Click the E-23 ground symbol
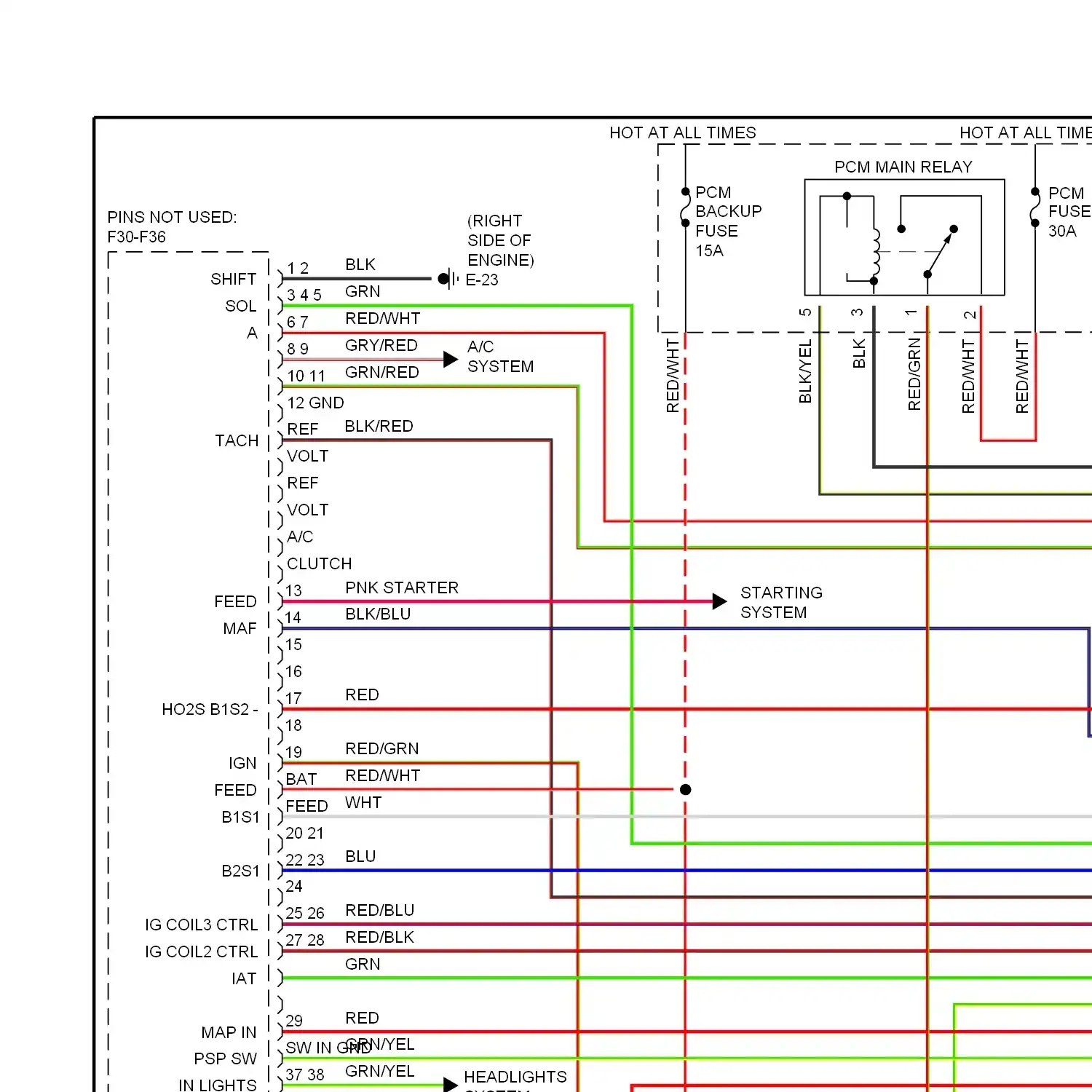 [448, 279]
